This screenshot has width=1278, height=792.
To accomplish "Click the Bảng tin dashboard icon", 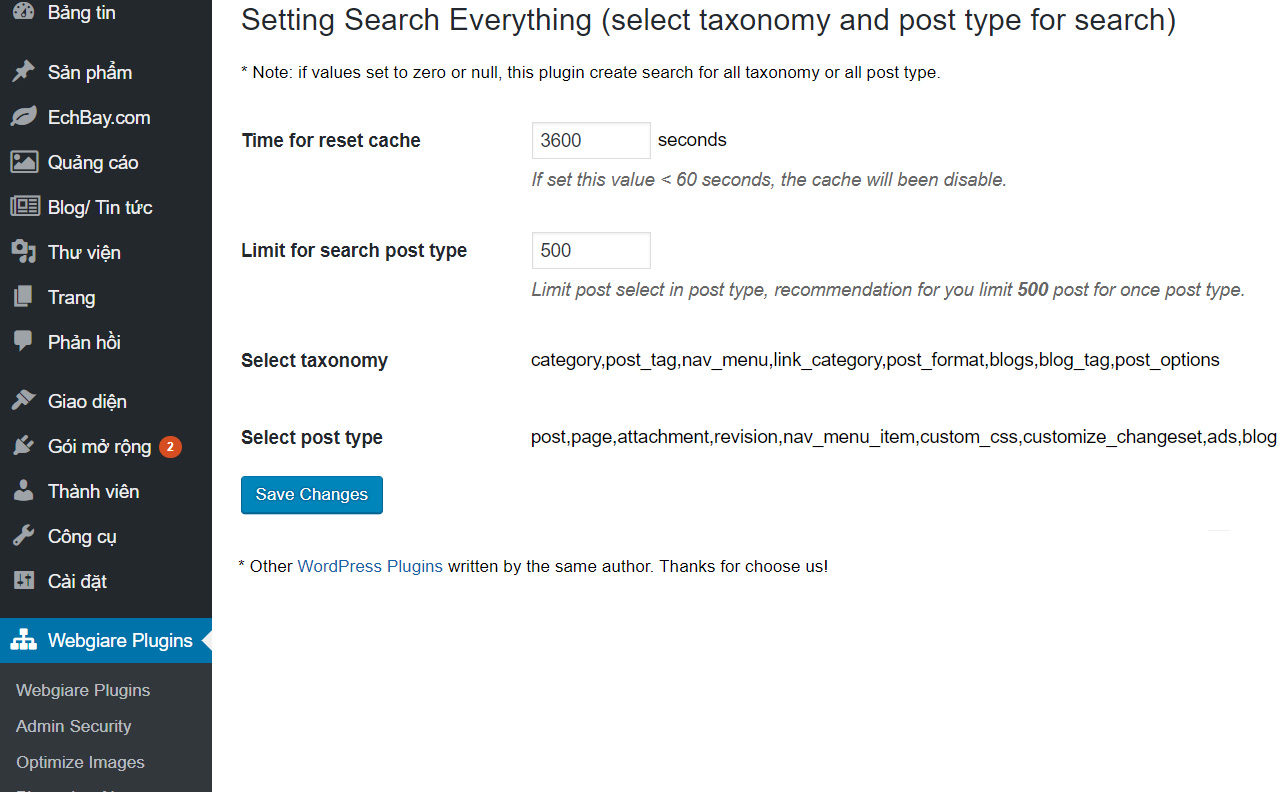I will tap(24, 12).
